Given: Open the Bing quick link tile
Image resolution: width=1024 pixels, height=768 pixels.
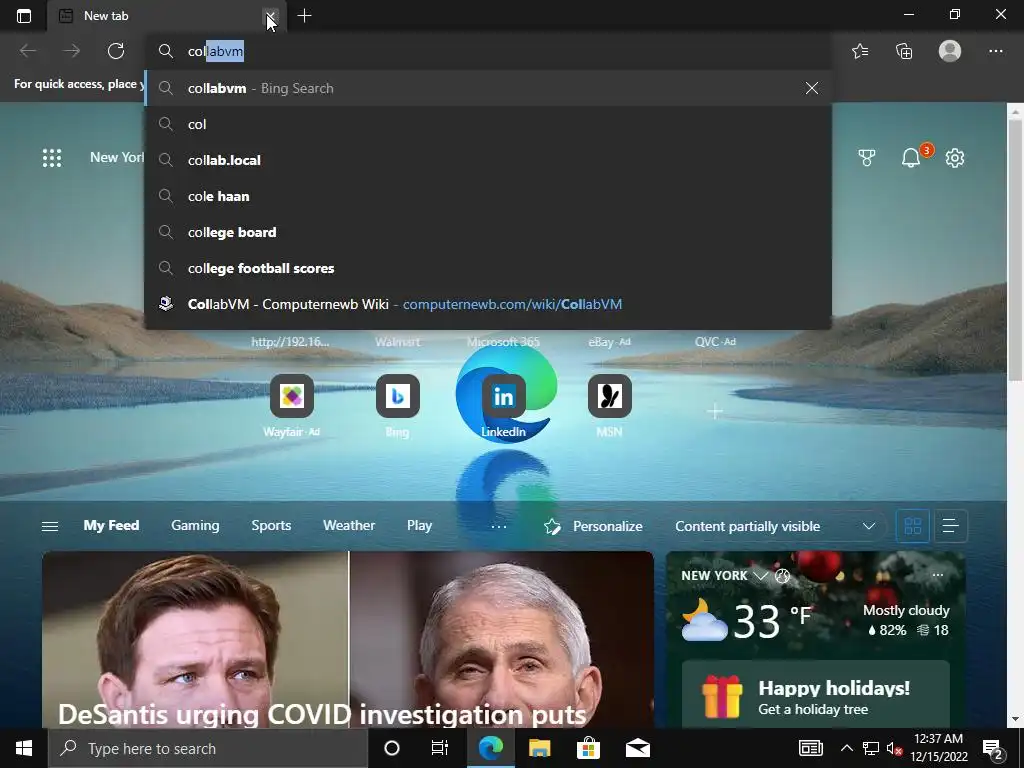Looking at the screenshot, I should (x=398, y=396).
